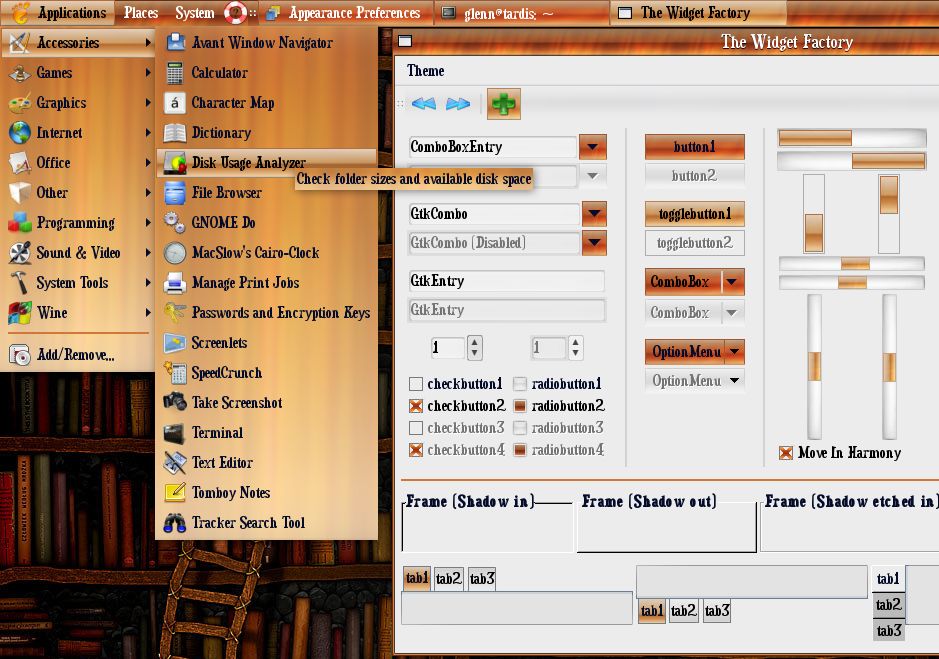Open the System menu
Screen dimensions: 939x659
pos(195,13)
